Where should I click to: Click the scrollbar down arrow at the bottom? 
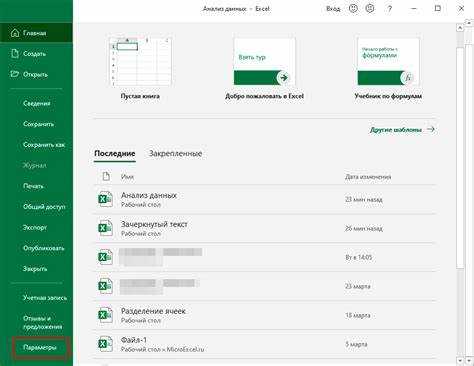pyautogui.click(x=460, y=360)
